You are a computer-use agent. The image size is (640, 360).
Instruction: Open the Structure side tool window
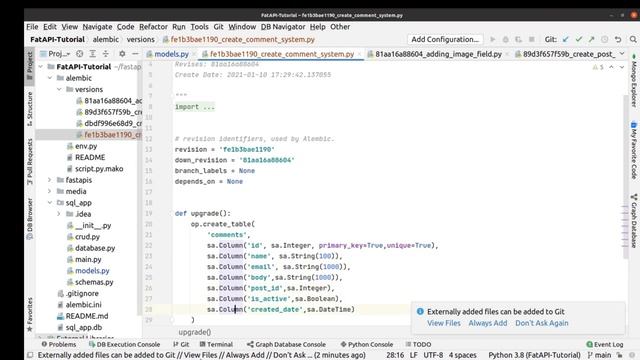29,109
